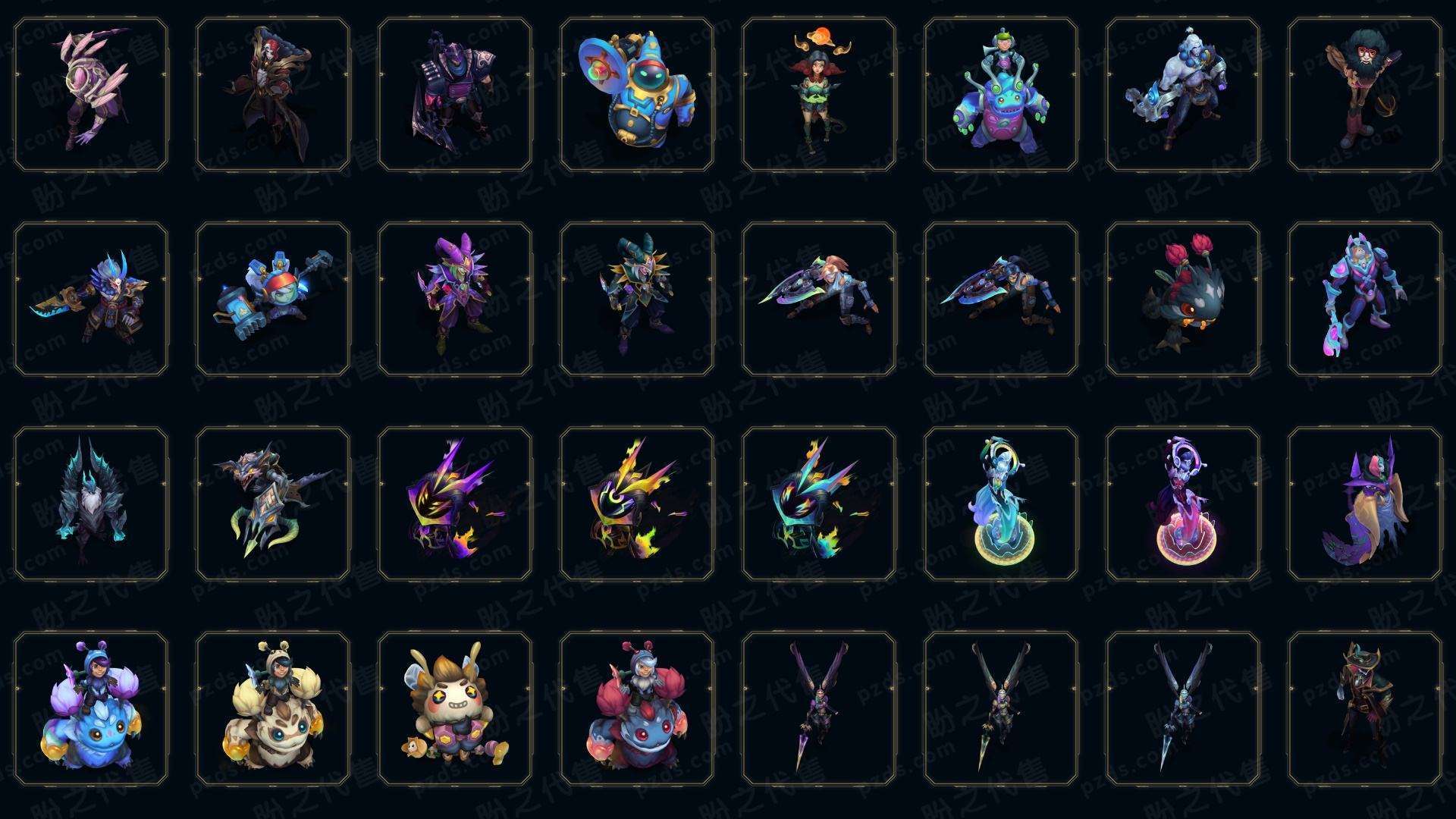The width and height of the screenshot is (1456, 819).
Task: Choose the pink and cyan neon armored figure
Action: 1364,299
